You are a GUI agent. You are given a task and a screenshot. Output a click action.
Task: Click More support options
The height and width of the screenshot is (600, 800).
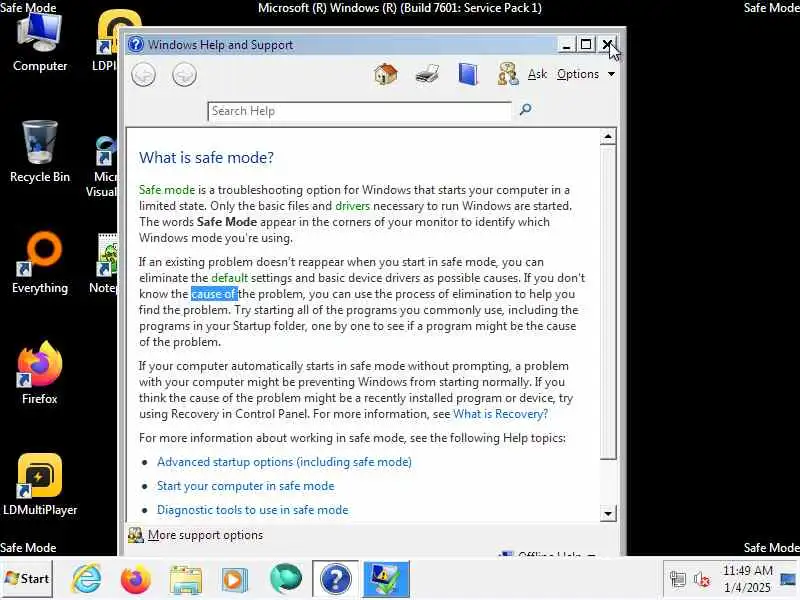tap(196, 535)
